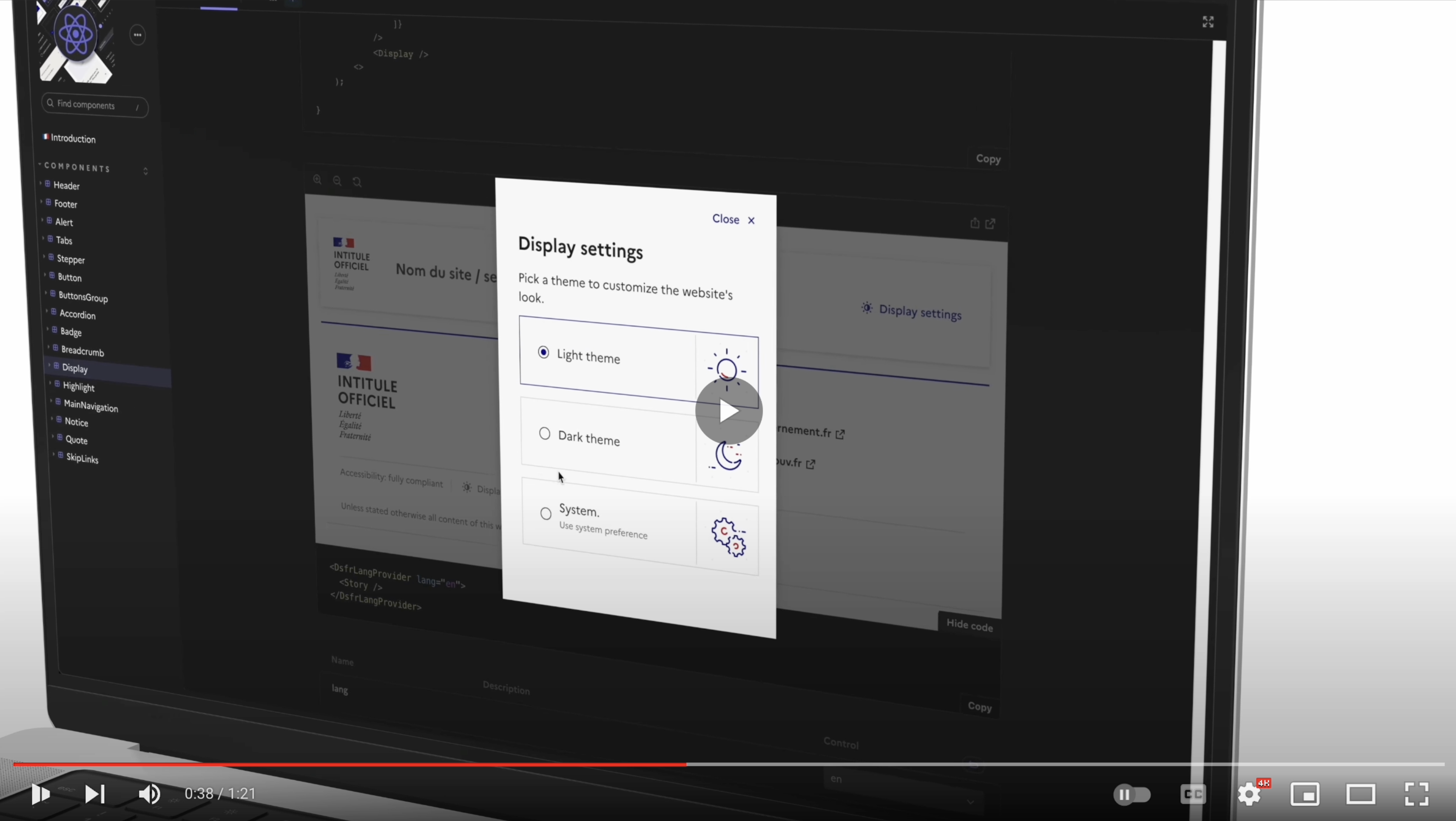Screen dimensions: 1456x821
Task: Open the story in a new tab icon
Action: 990,223
